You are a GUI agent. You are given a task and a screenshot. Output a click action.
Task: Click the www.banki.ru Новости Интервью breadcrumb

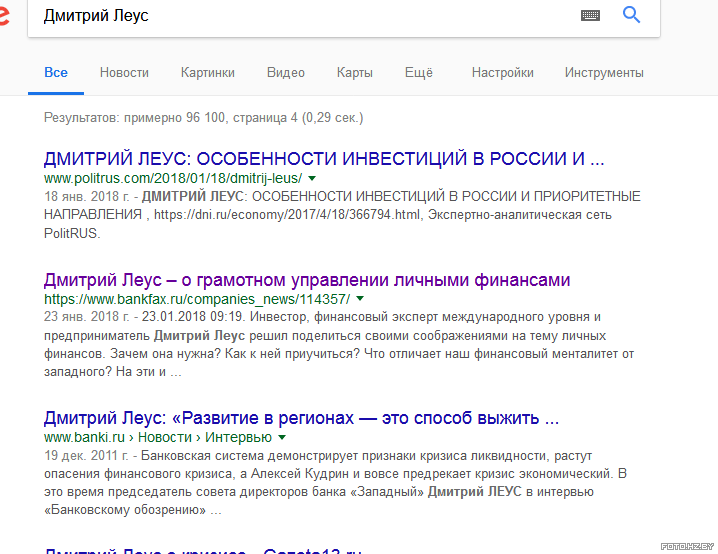158,437
